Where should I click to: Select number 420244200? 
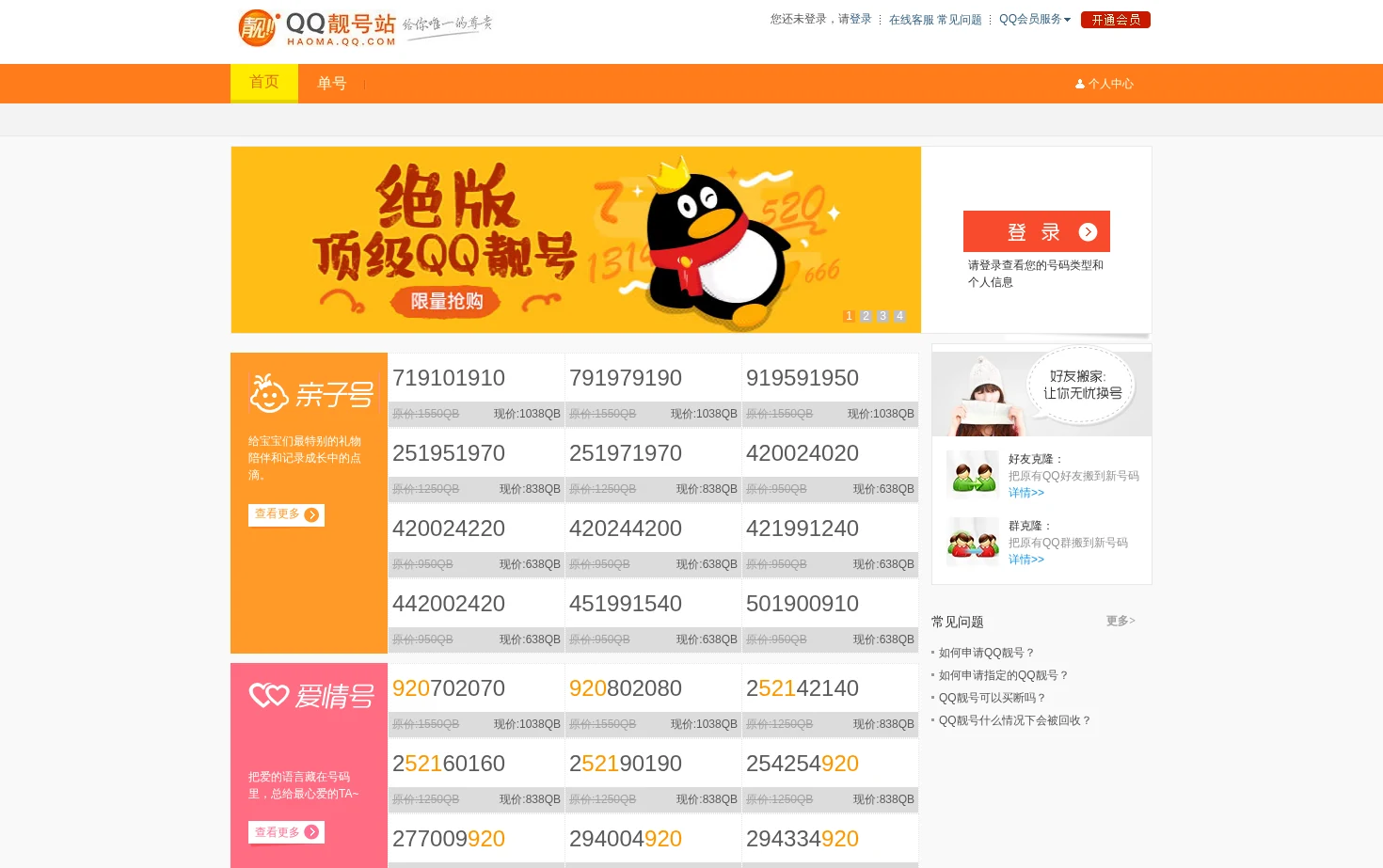(626, 529)
